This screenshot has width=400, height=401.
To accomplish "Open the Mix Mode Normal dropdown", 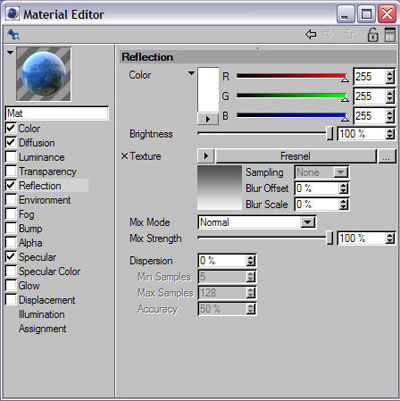I will coord(257,222).
